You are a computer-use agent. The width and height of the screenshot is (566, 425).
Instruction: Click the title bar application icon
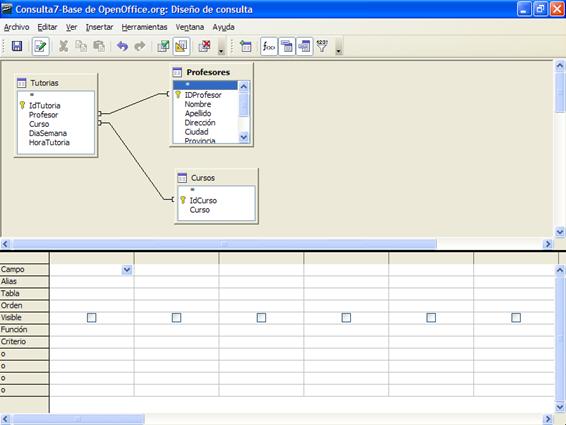[x=6, y=9]
